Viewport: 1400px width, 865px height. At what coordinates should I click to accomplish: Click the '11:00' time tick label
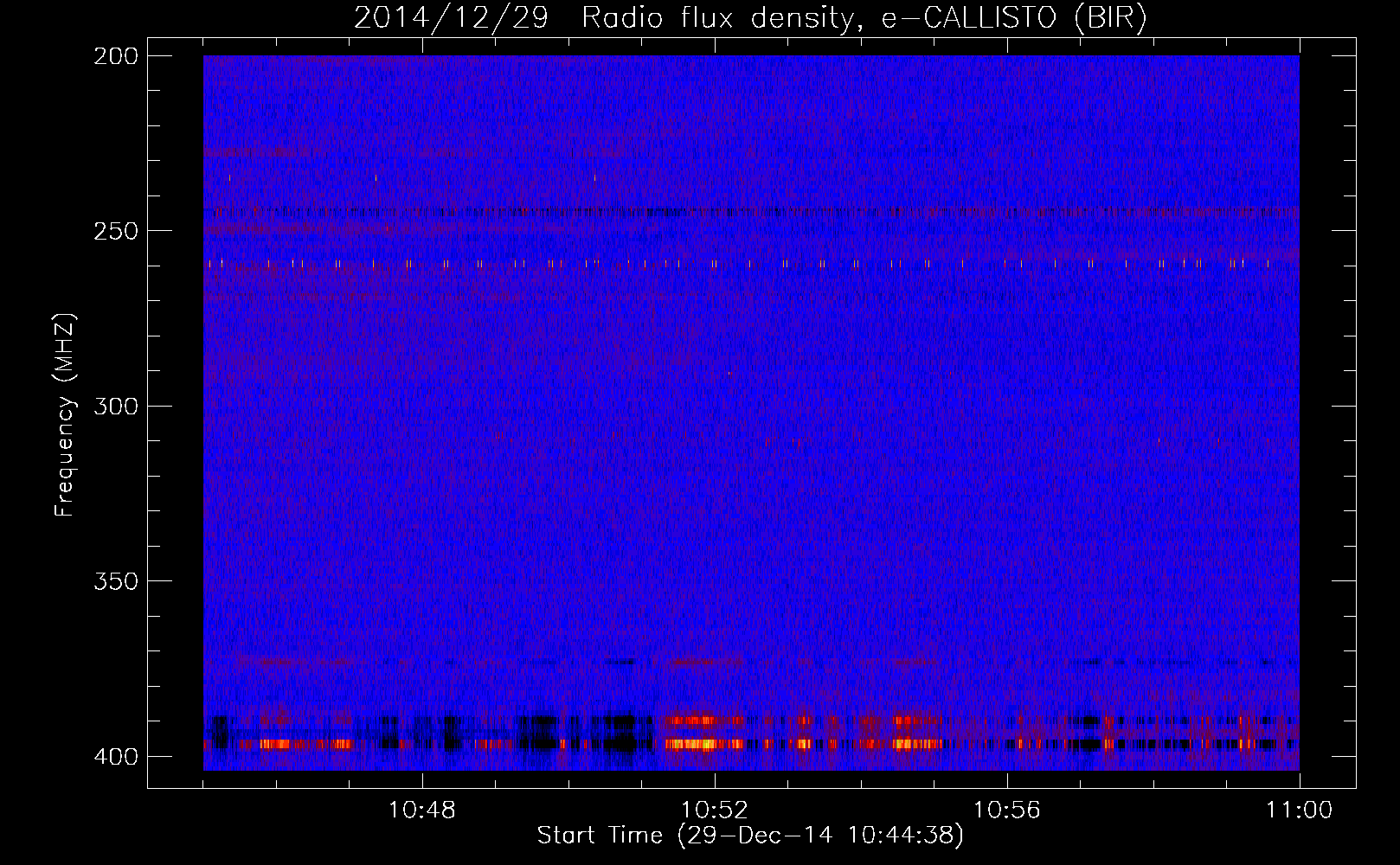pyautogui.click(x=1299, y=811)
